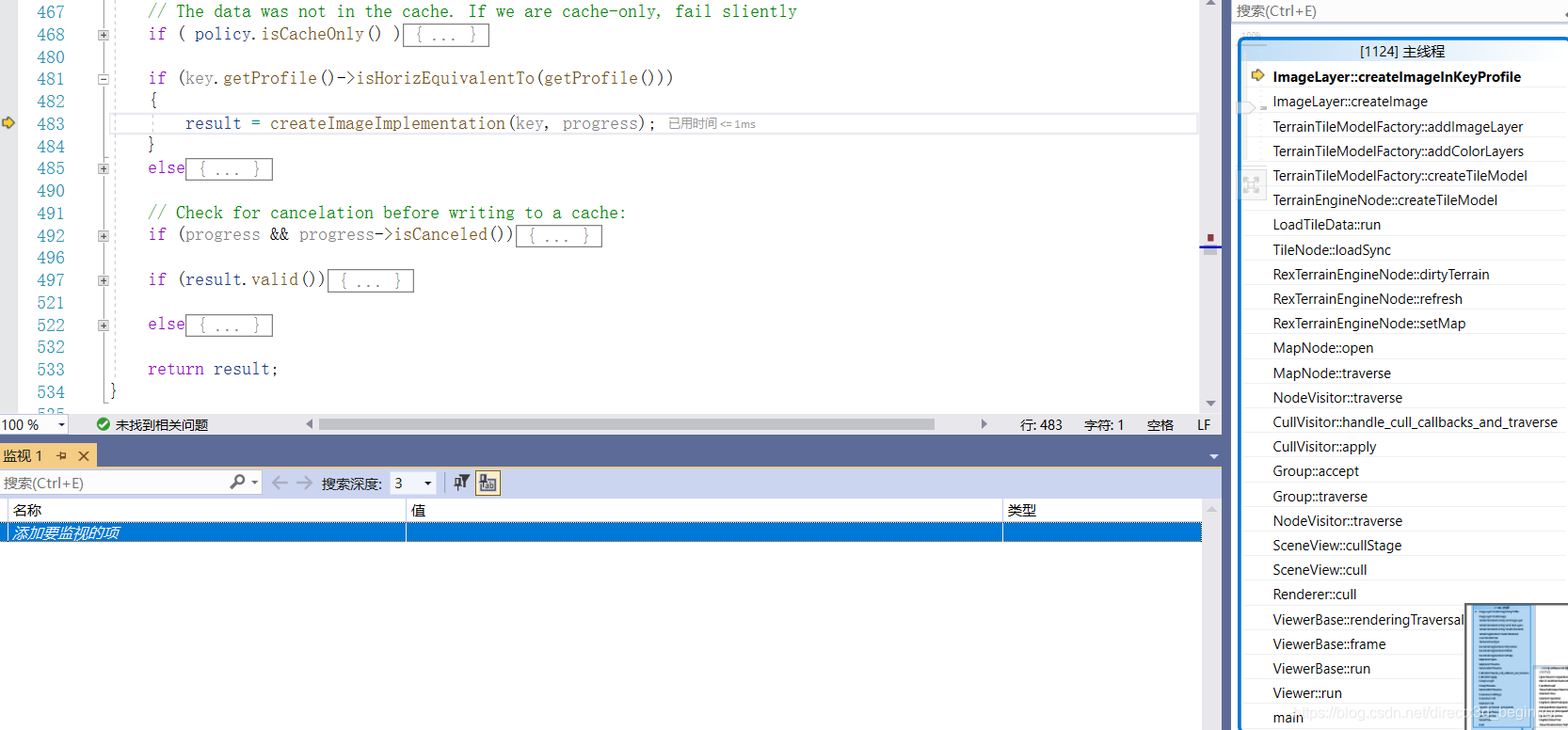Click the 'add item to watch' row
This screenshot has height=730, width=1568.
click(600, 532)
